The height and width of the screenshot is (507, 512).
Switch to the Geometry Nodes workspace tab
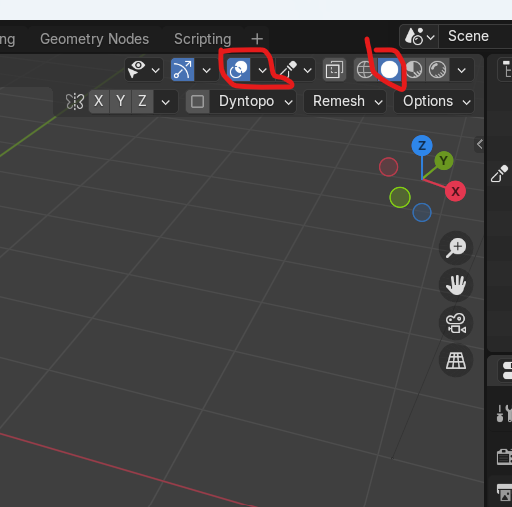[x=94, y=39]
